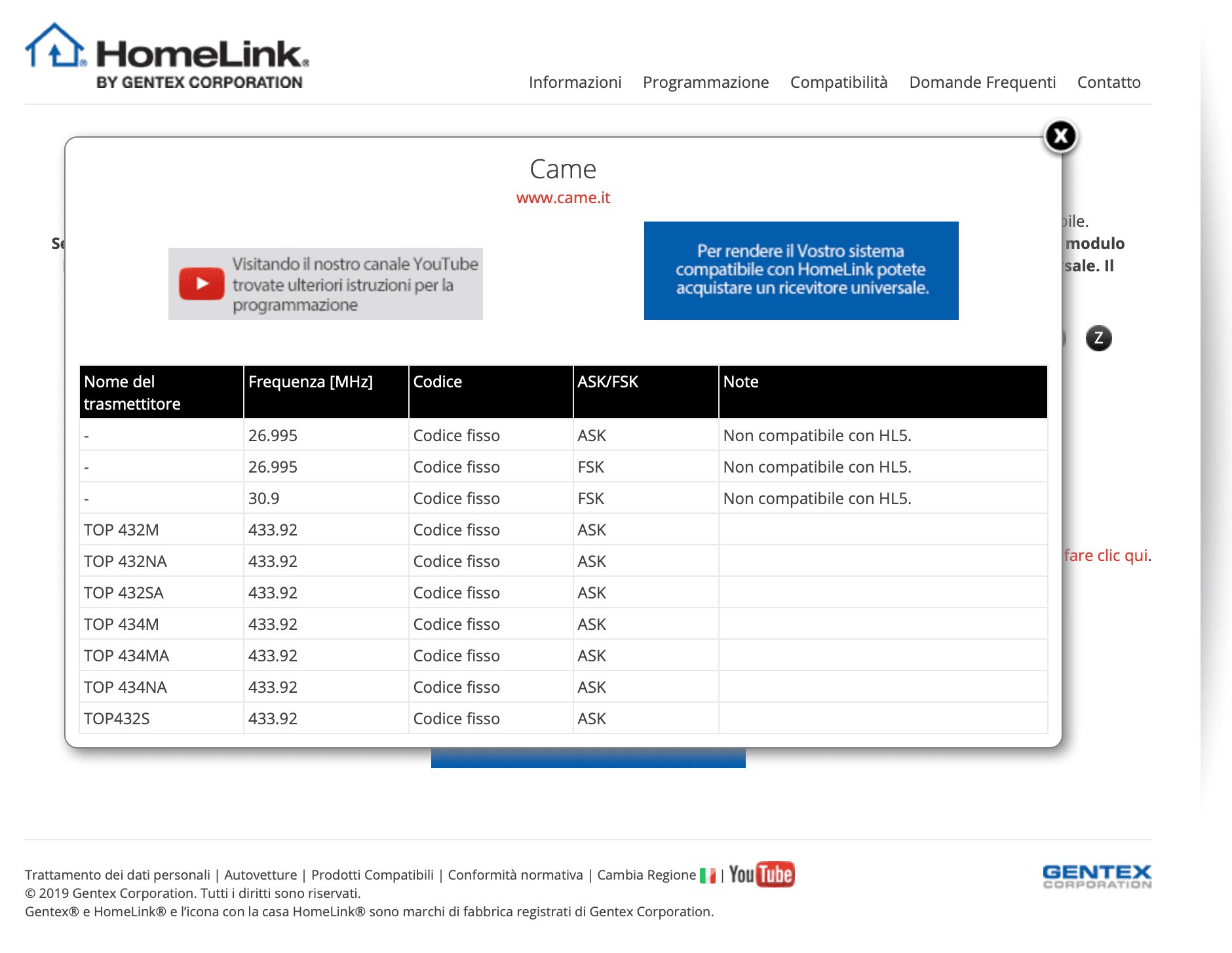Click the 'Frequenza [MHz]' column header
This screenshot has height=953, width=1232.
[326, 392]
